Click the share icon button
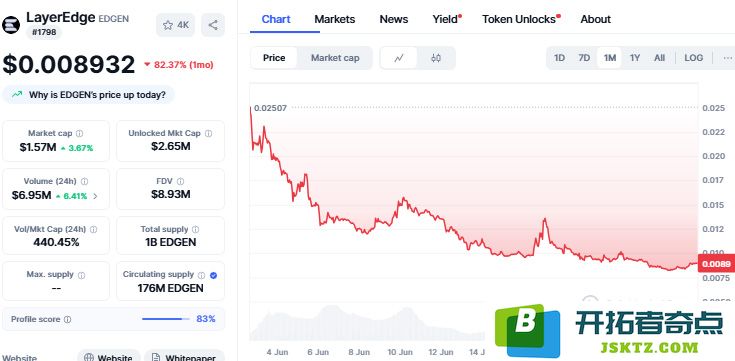Image resolution: width=735 pixels, height=361 pixels. (213, 25)
